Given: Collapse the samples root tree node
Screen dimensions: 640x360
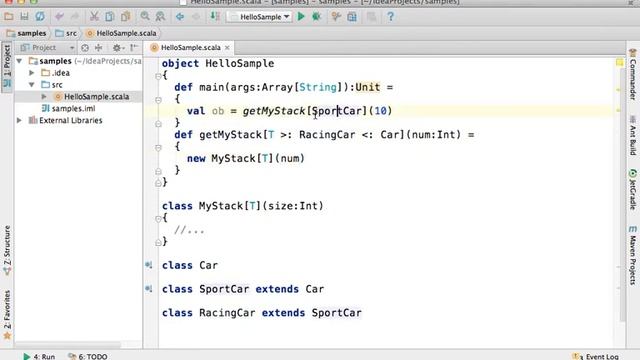Looking at the screenshot, I should point(19,61).
